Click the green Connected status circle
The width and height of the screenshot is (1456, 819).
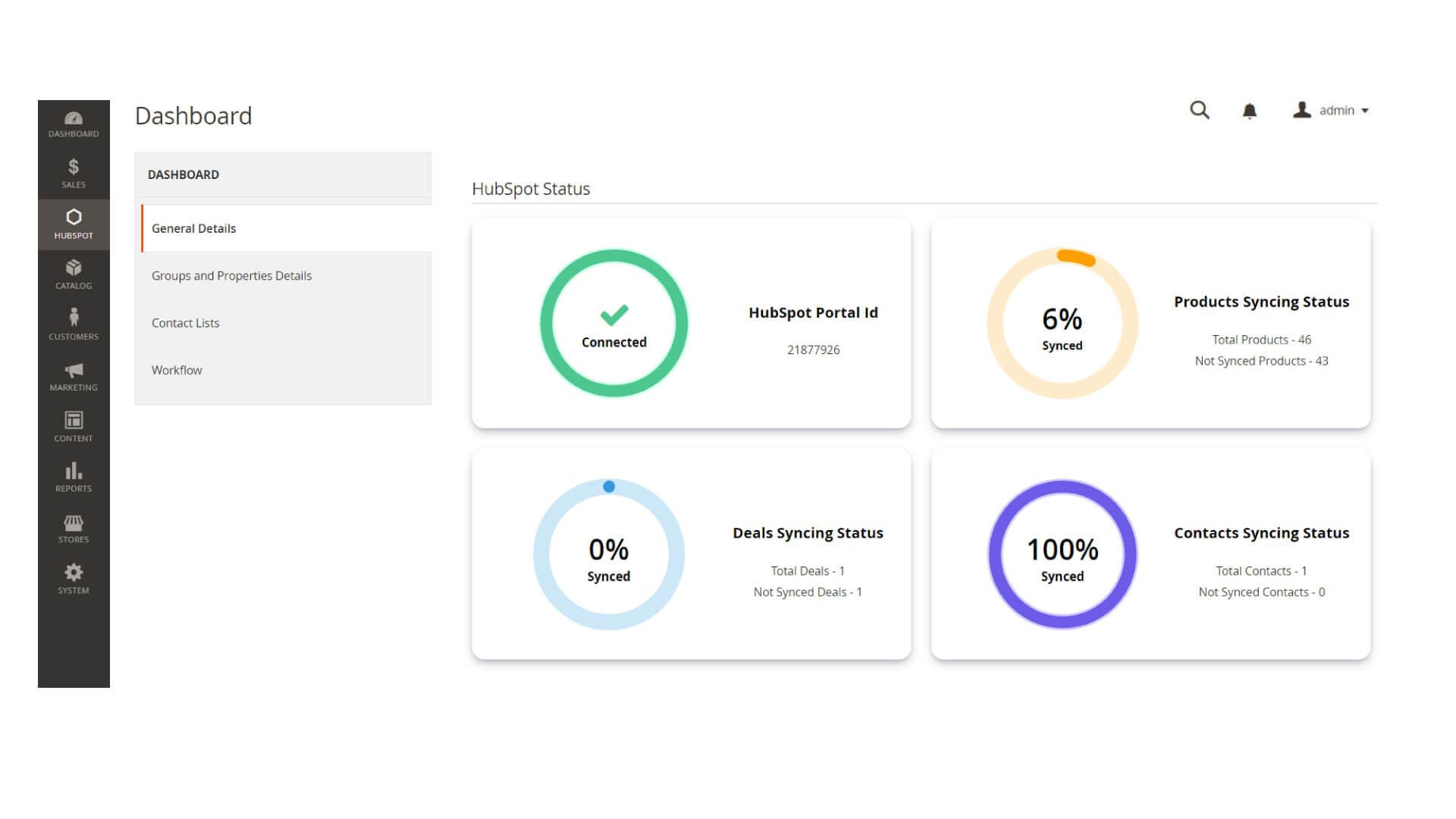[x=613, y=322]
